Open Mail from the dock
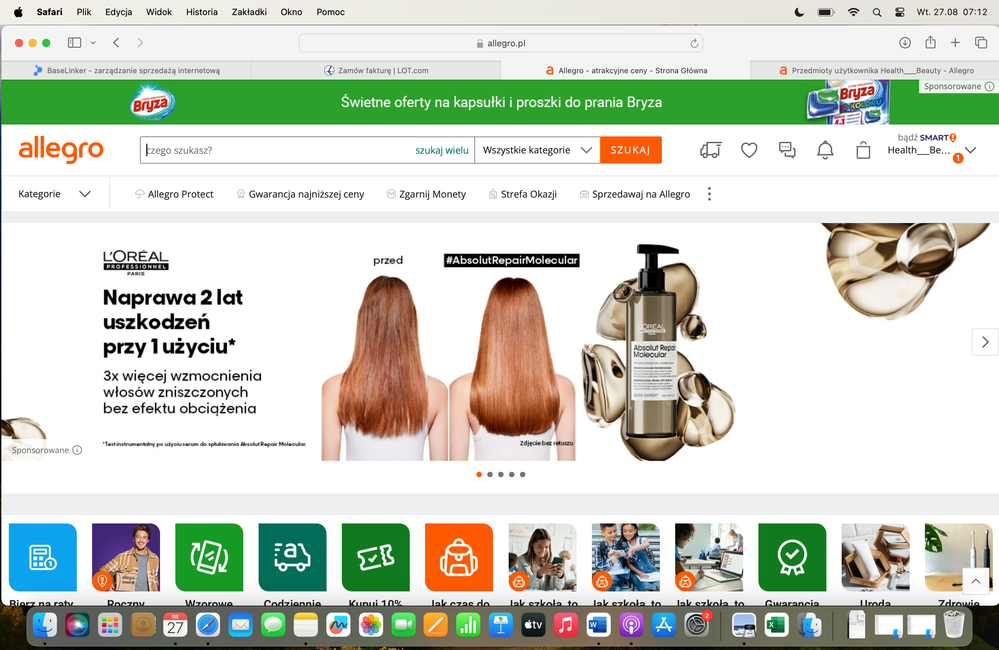The height and width of the screenshot is (650, 999). click(240, 626)
